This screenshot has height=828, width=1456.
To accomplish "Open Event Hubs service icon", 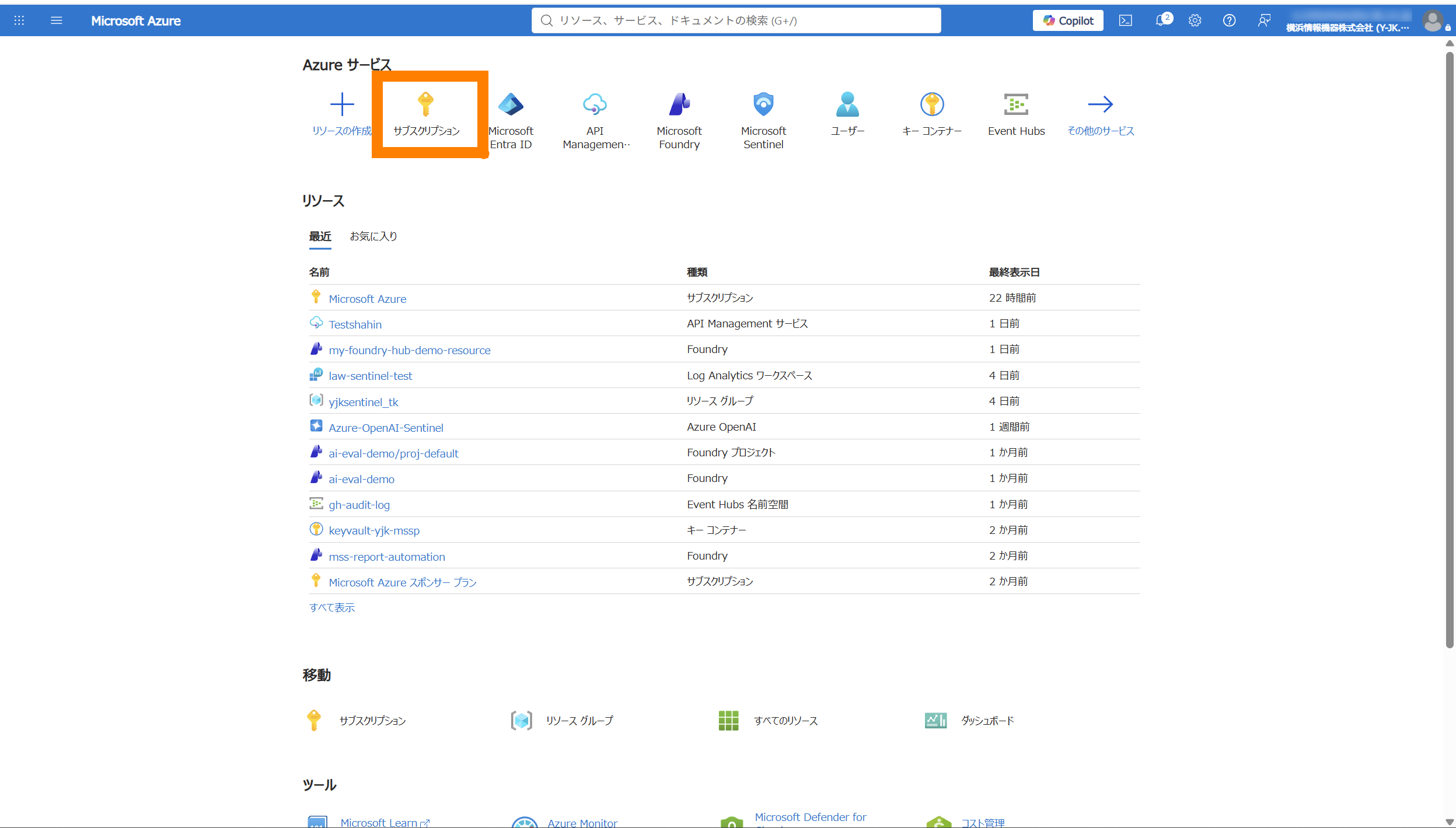I will [1016, 104].
